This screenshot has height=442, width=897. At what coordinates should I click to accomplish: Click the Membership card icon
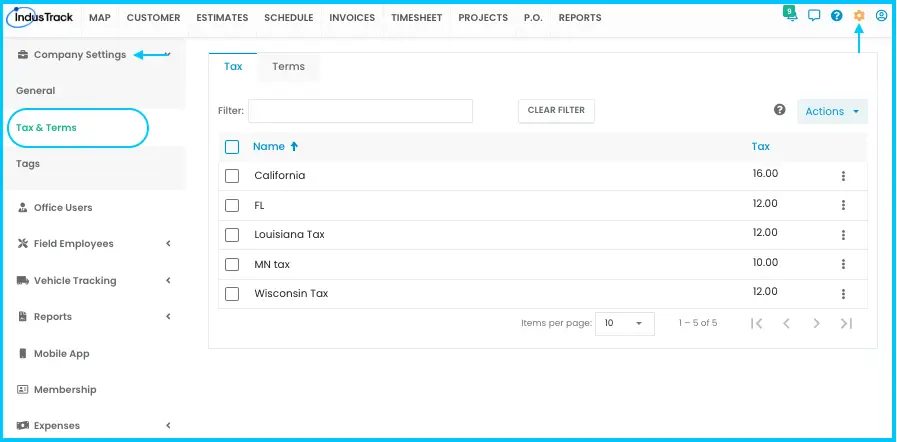pos(23,389)
